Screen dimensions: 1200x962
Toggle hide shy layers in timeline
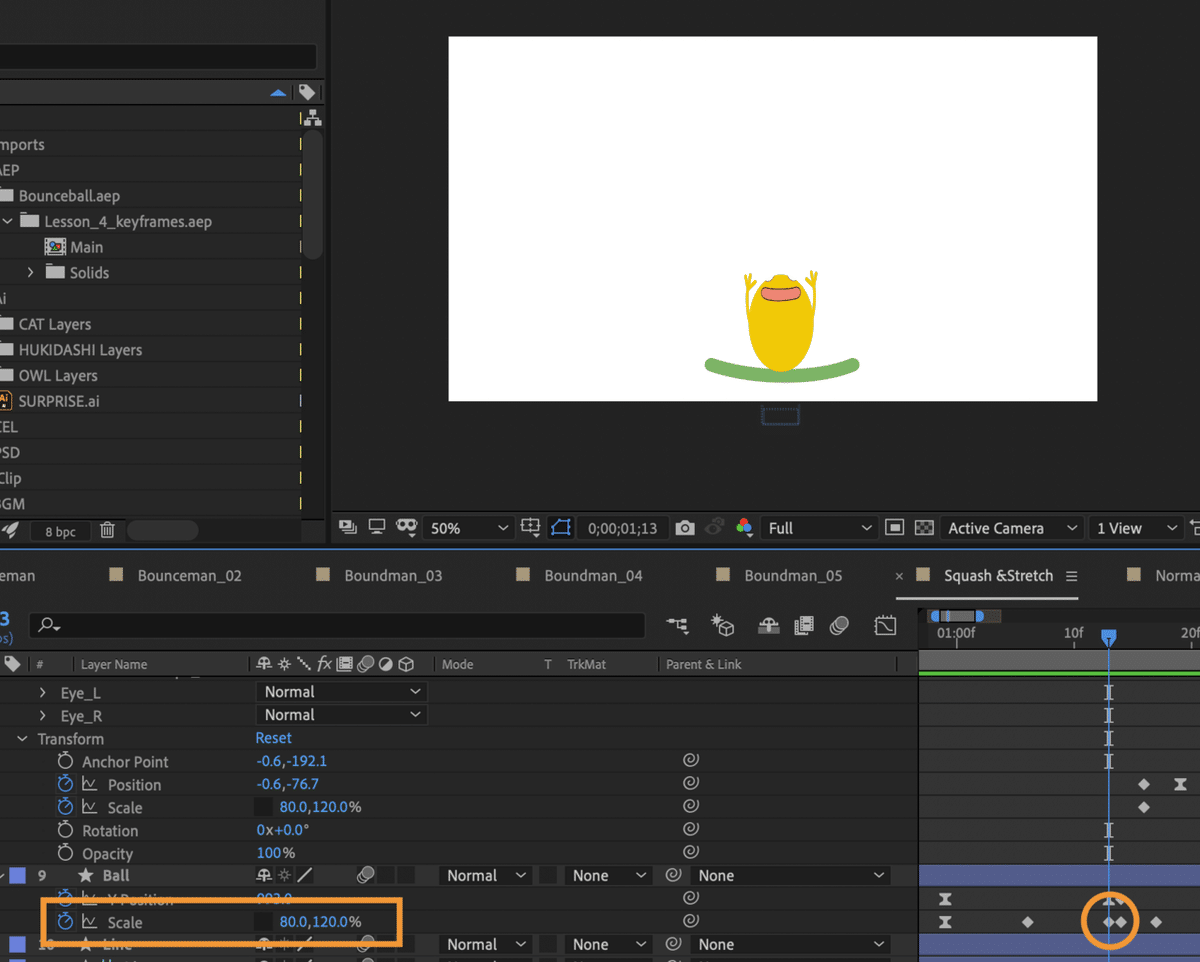pyautogui.click(x=768, y=626)
